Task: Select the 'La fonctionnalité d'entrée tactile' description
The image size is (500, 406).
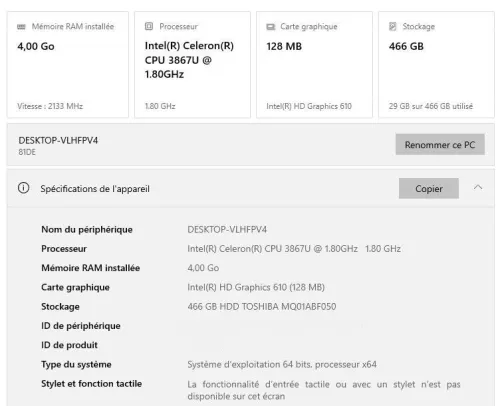Action: [324, 390]
